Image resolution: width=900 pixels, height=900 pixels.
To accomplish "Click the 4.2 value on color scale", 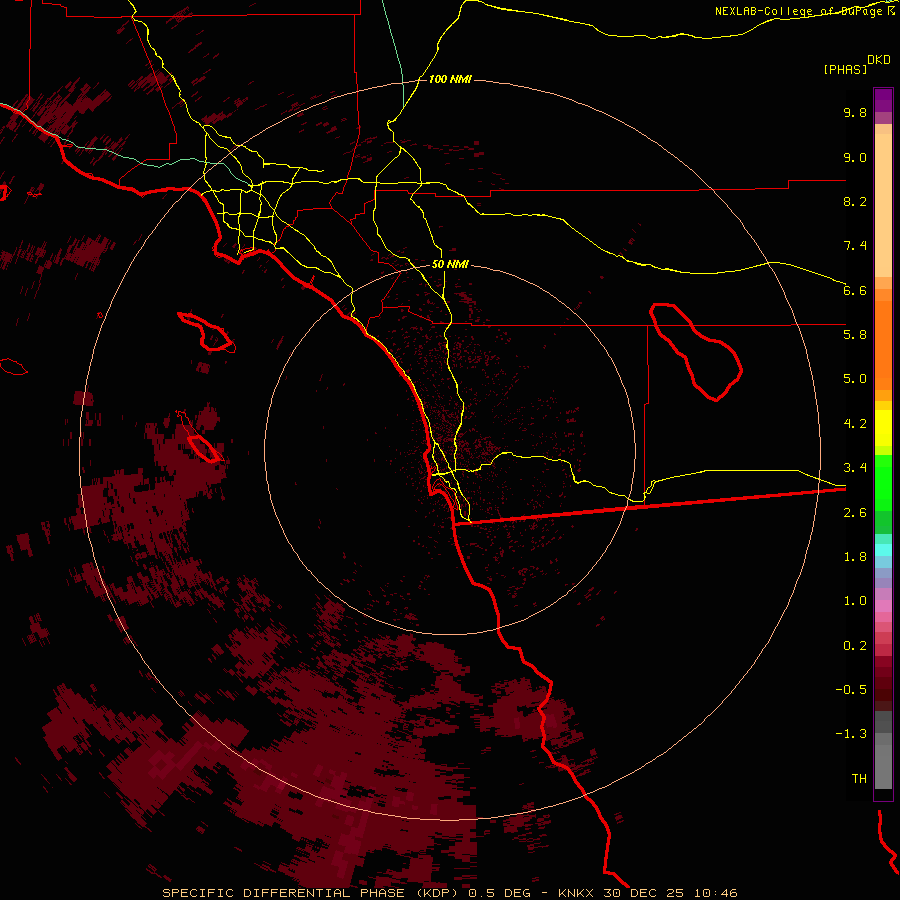I will click(855, 424).
